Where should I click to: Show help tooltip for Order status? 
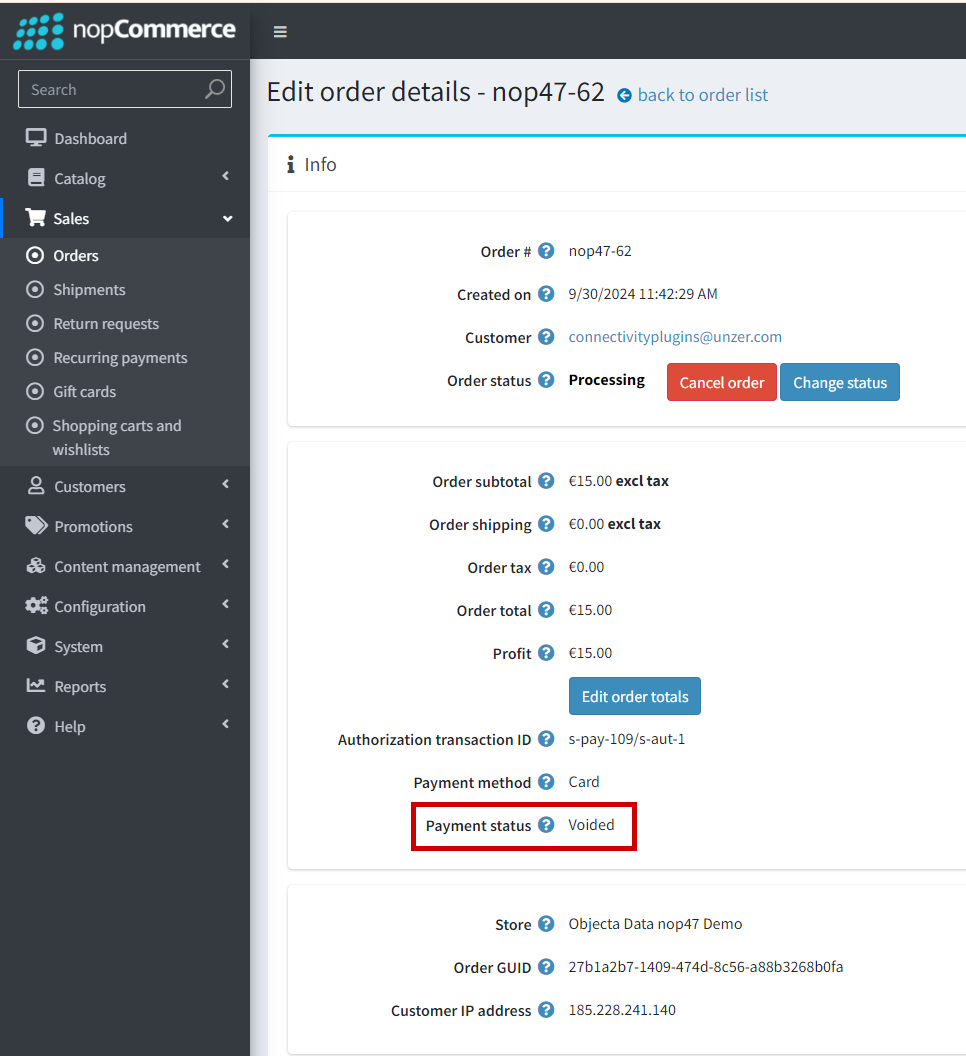(x=546, y=380)
